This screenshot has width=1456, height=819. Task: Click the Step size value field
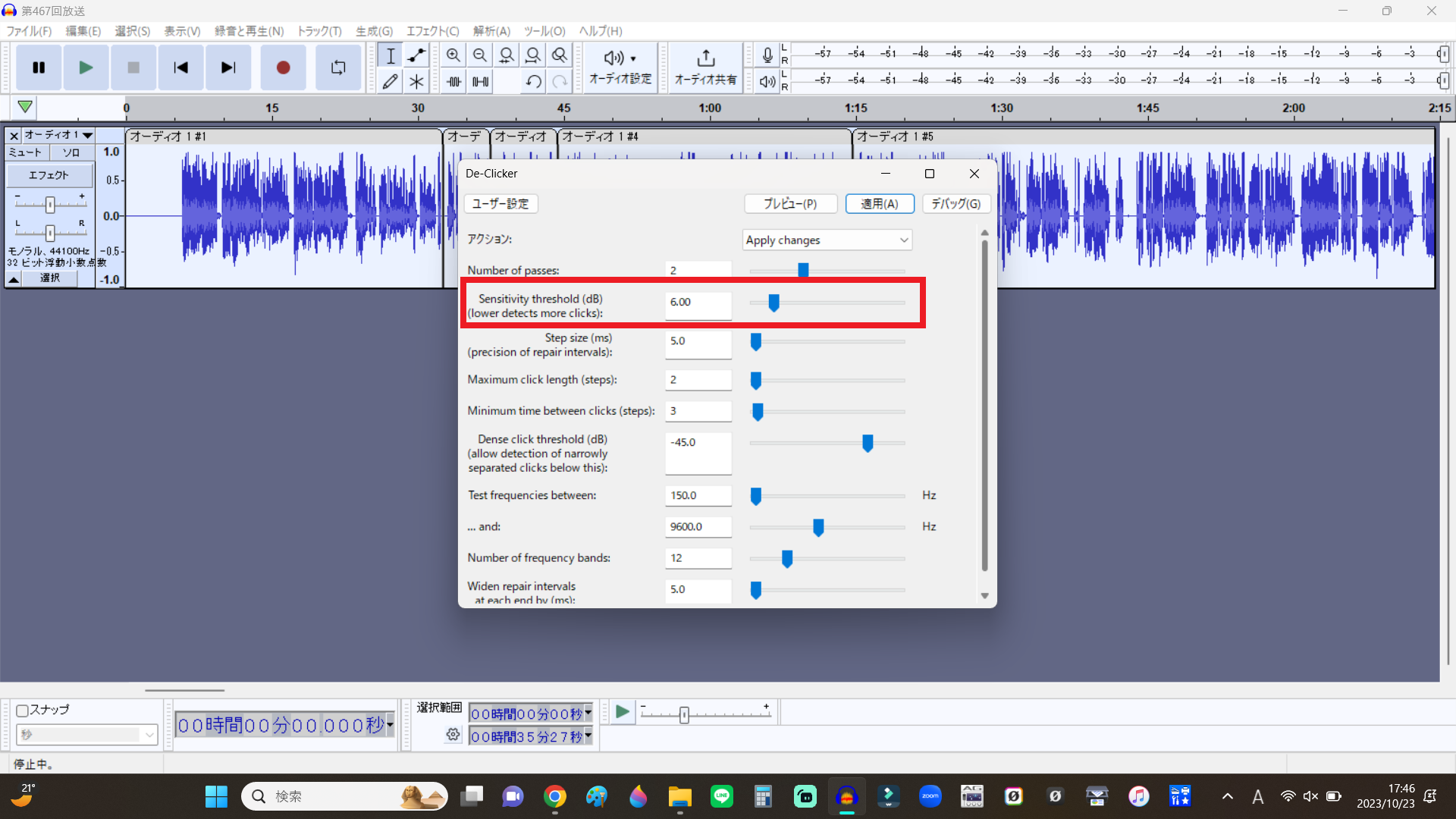[x=698, y=341]
